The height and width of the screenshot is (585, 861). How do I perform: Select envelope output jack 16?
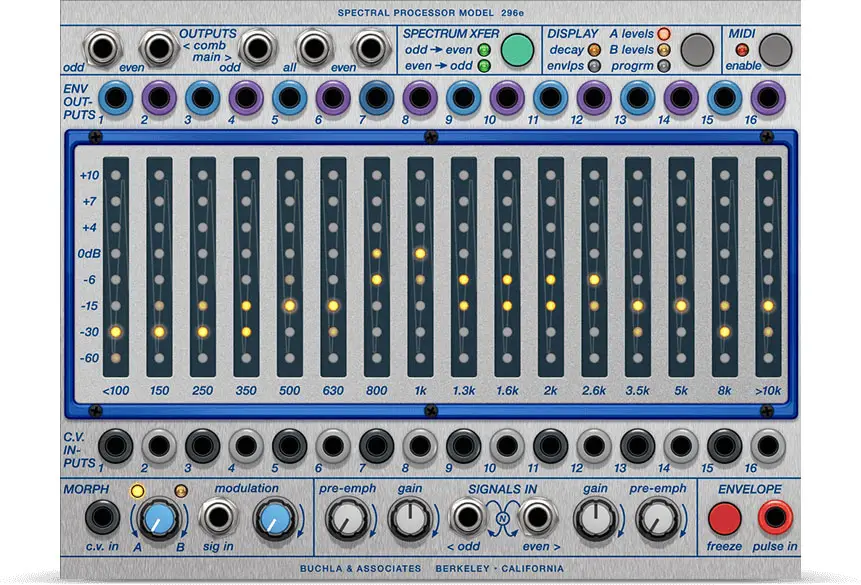768,98
